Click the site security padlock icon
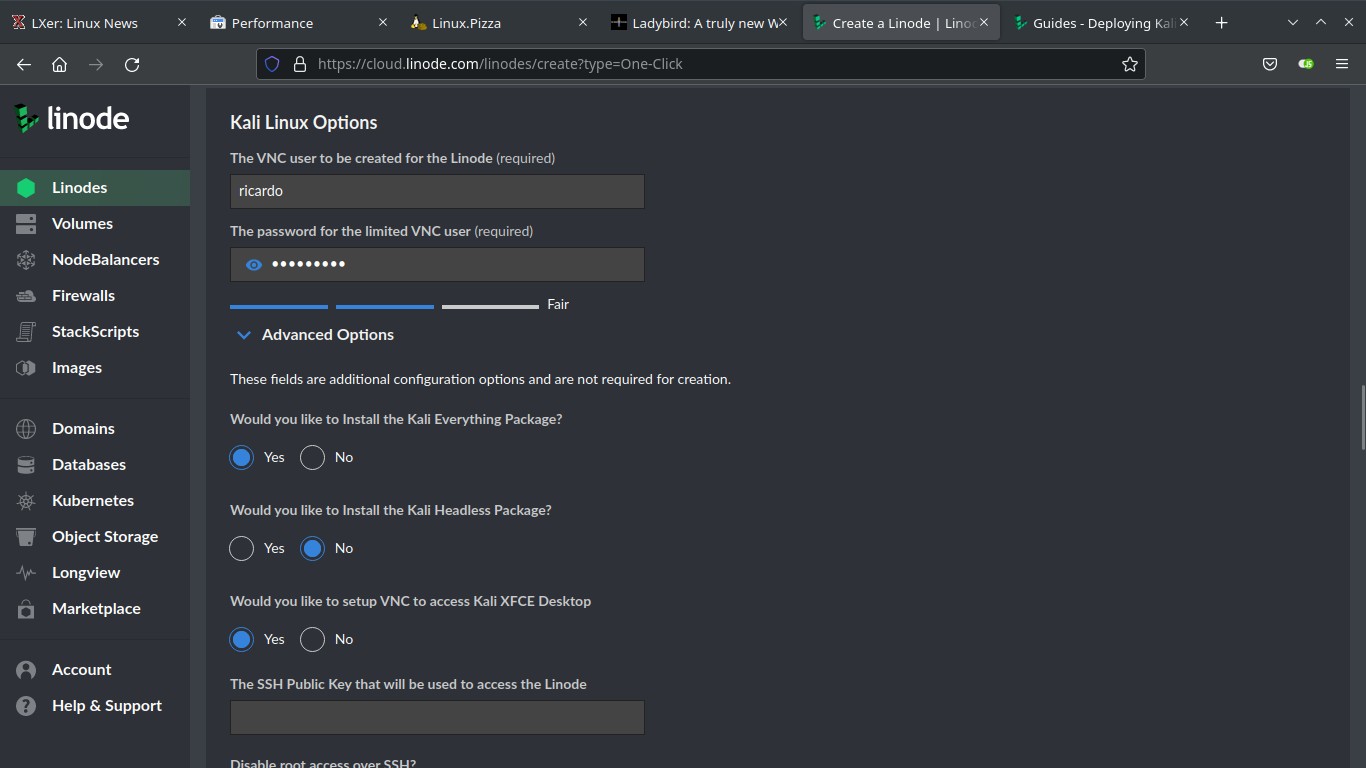This screenshot has width=1366, height=768. [299, 64]
